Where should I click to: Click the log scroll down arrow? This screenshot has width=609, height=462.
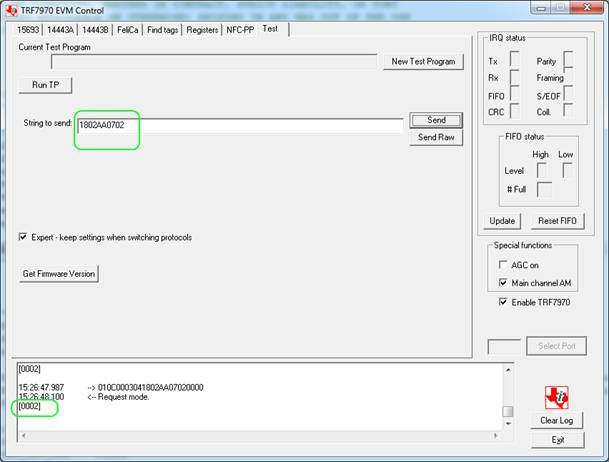(x=508, y=423)
